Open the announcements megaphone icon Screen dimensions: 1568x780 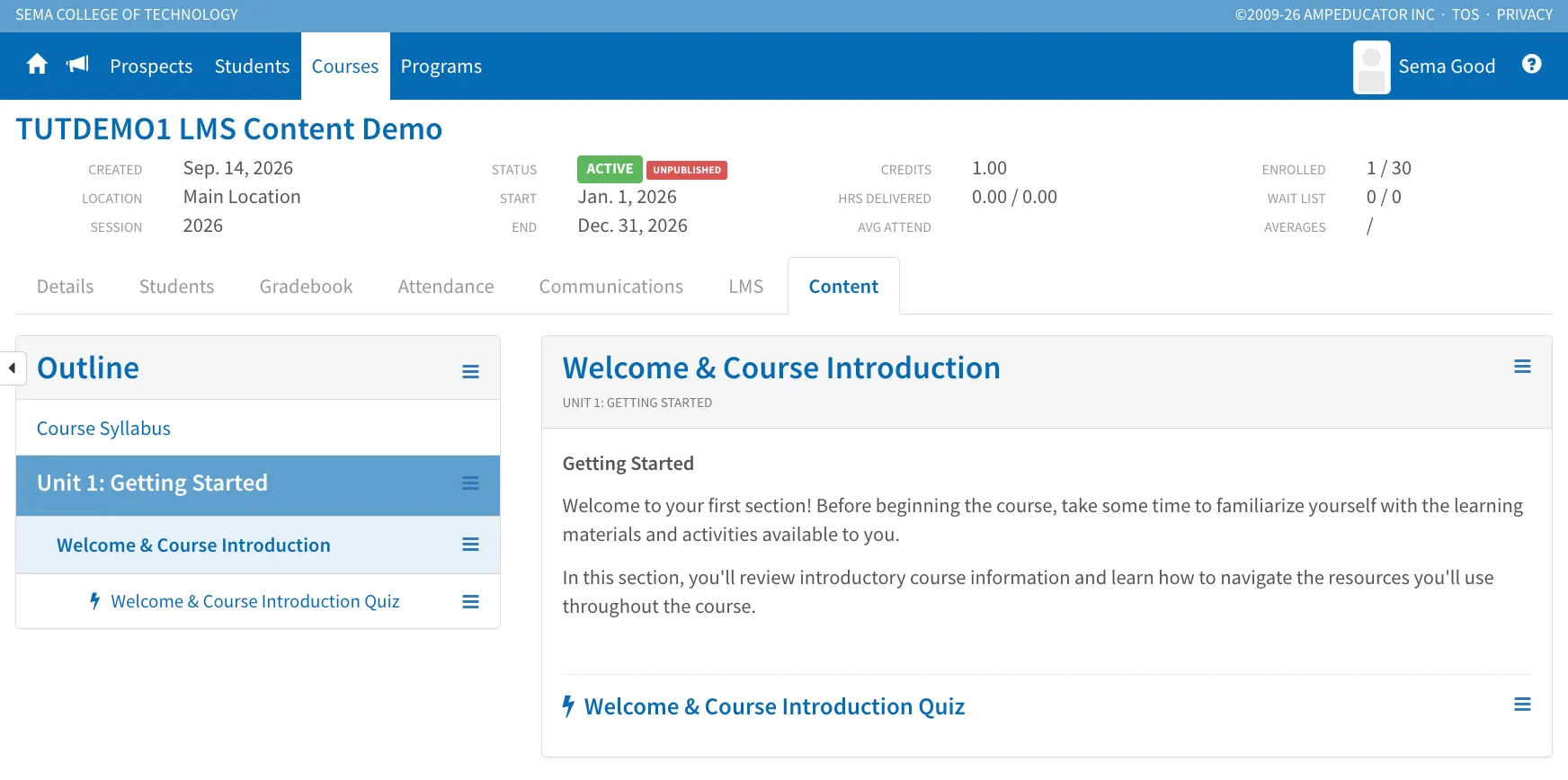click(78, 64)
